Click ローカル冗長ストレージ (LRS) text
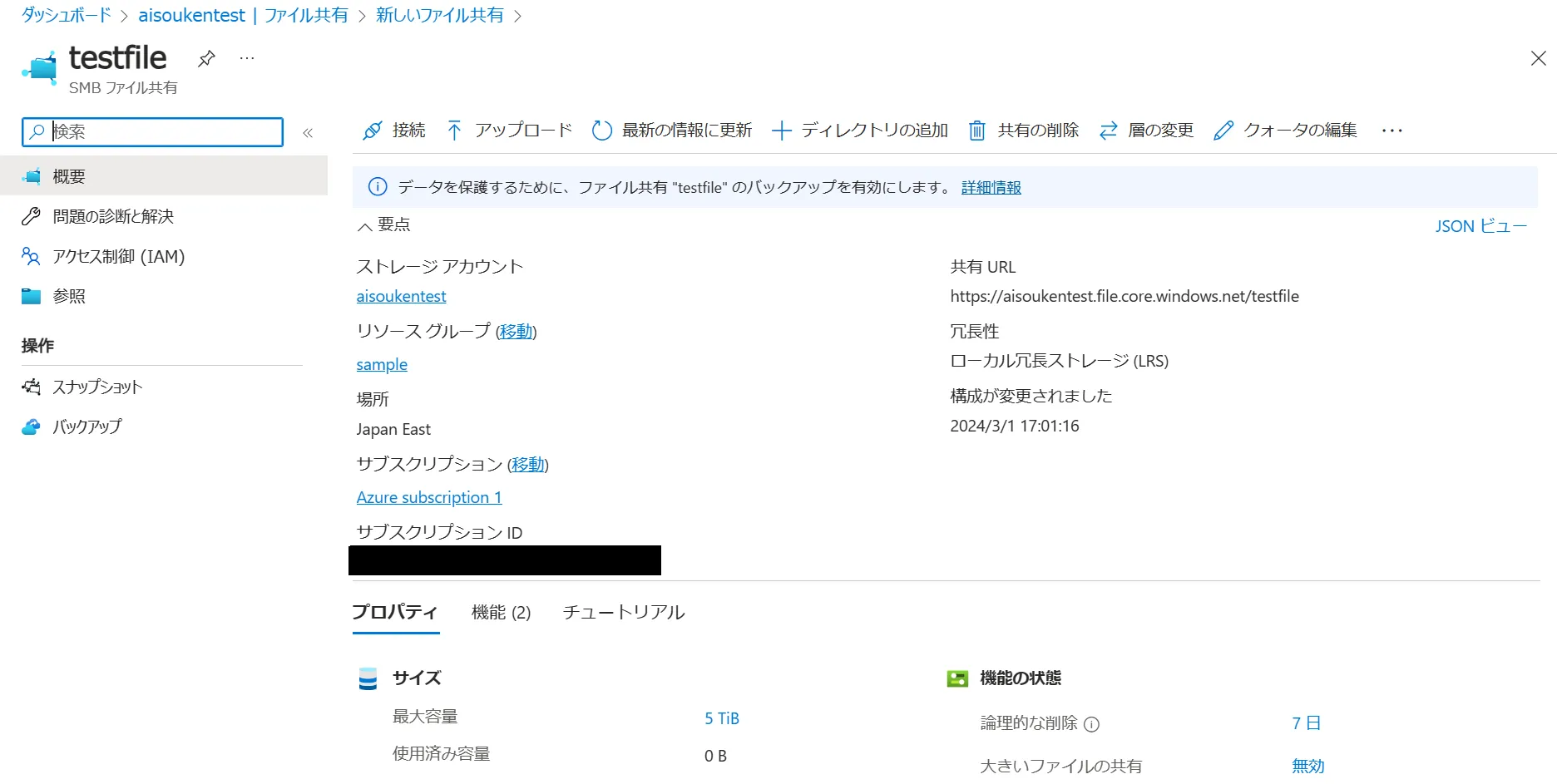1557x784 pixels. point(1059,361)
